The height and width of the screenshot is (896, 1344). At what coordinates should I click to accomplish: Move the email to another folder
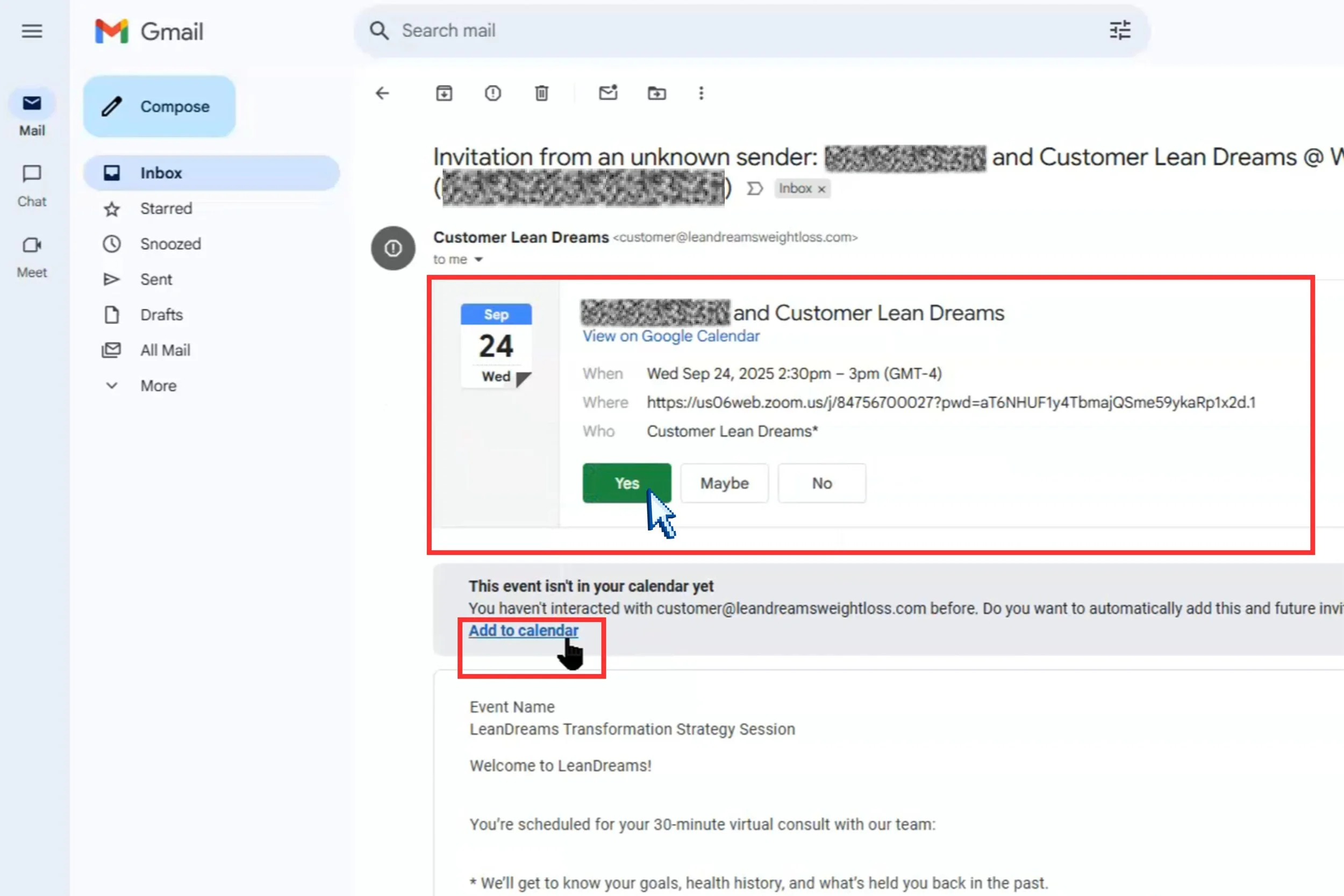click(656, 93)
